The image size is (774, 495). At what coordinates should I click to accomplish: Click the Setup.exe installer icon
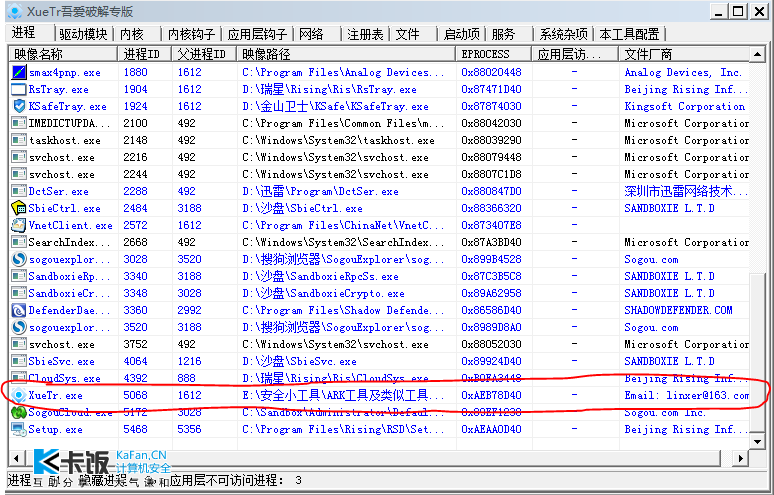[19, 429]
